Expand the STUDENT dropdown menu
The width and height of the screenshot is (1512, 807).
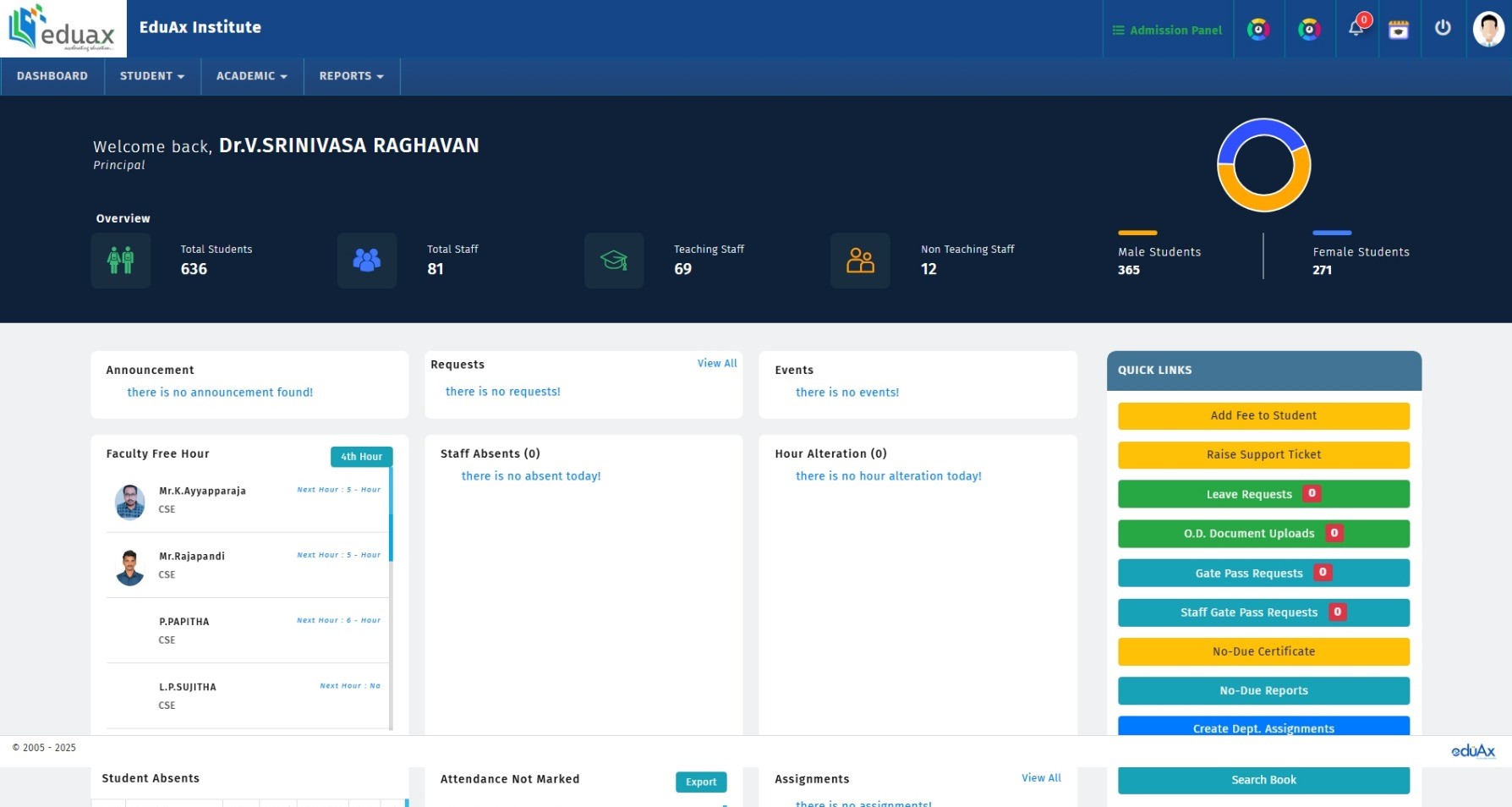[x=152, y=76]
